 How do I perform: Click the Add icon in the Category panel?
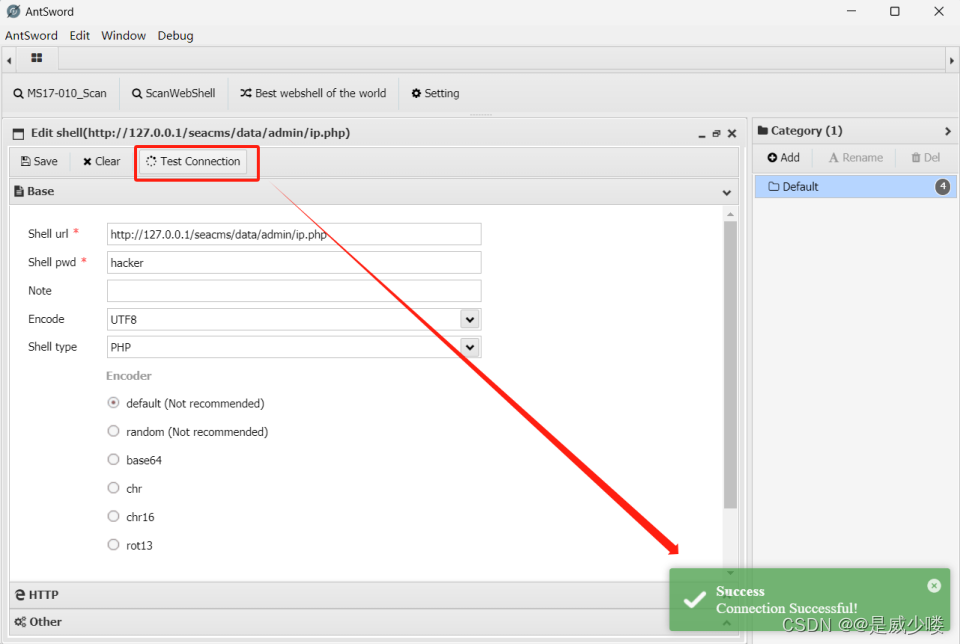770,157
